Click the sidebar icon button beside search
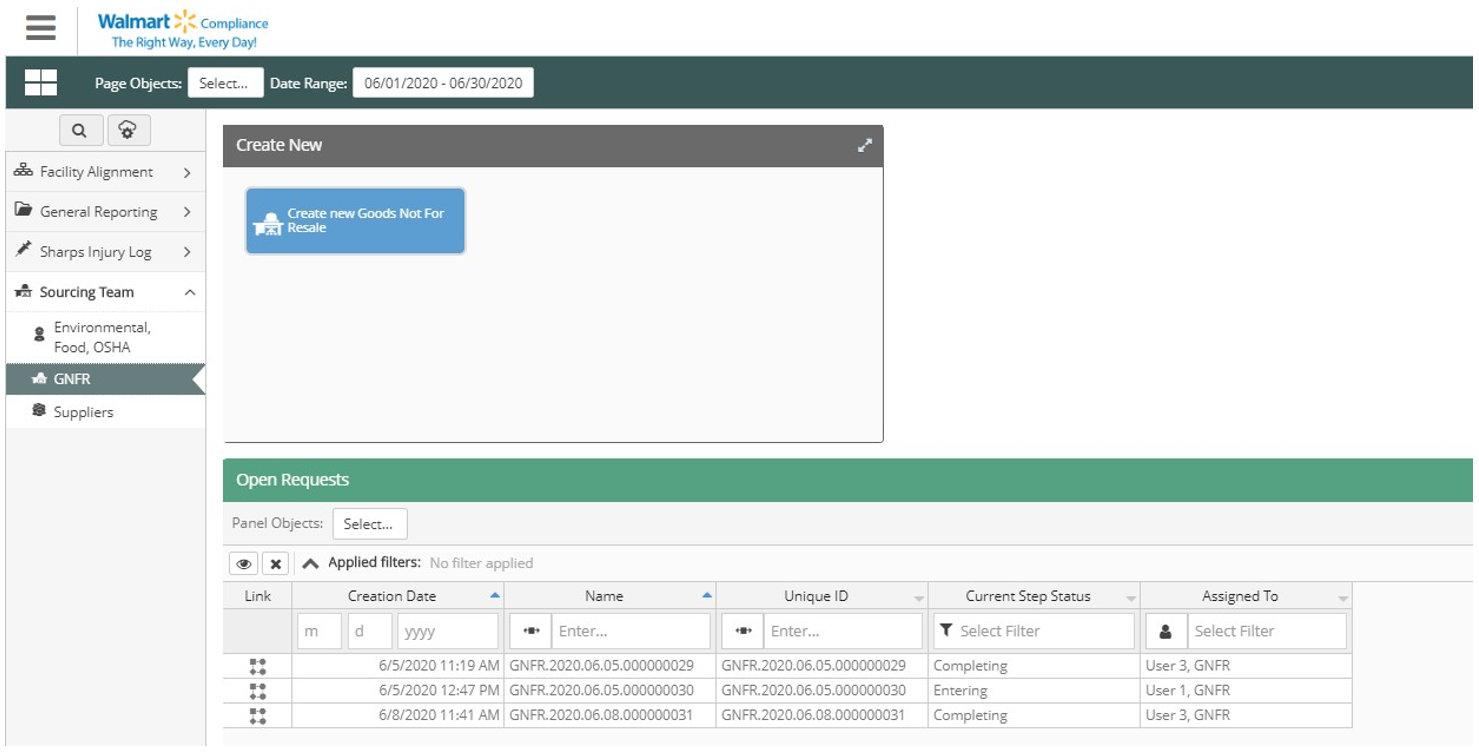Viewport: 1479px width, 753px height. (128, 130)
